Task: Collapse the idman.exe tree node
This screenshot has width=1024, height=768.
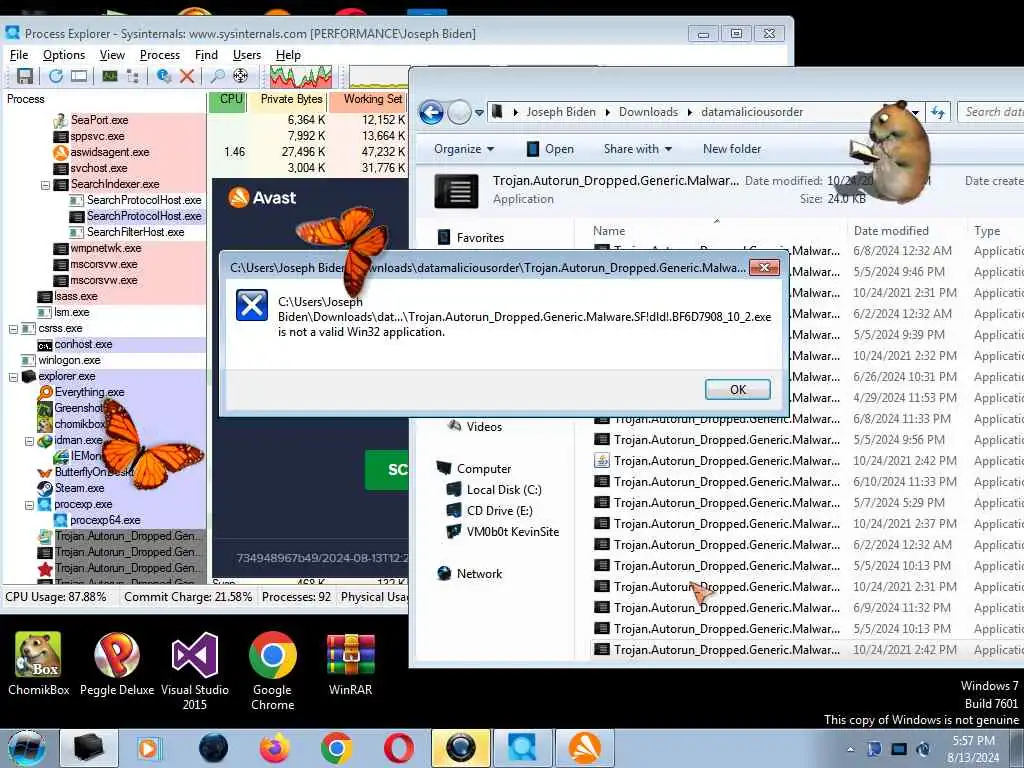Action: pos(29,441)
